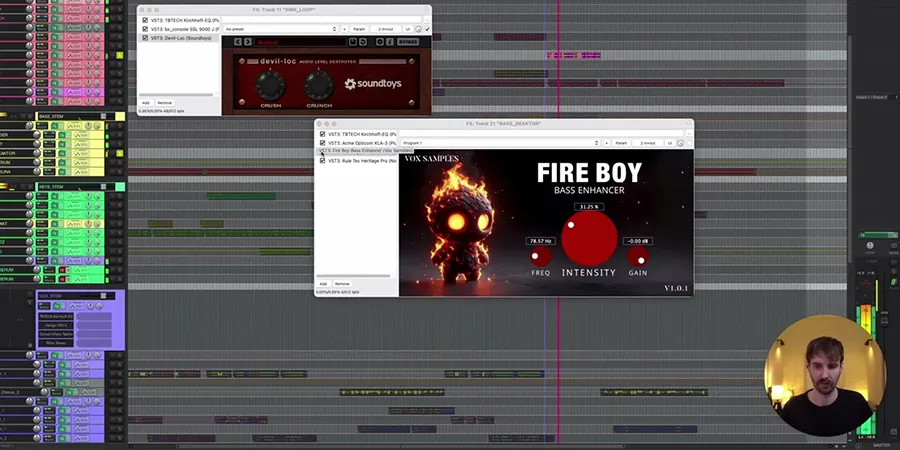The width and height of the screenshot is (900, 450).
Task: Click the 78.57 Hz frequency value field
Action: (541, 241)
